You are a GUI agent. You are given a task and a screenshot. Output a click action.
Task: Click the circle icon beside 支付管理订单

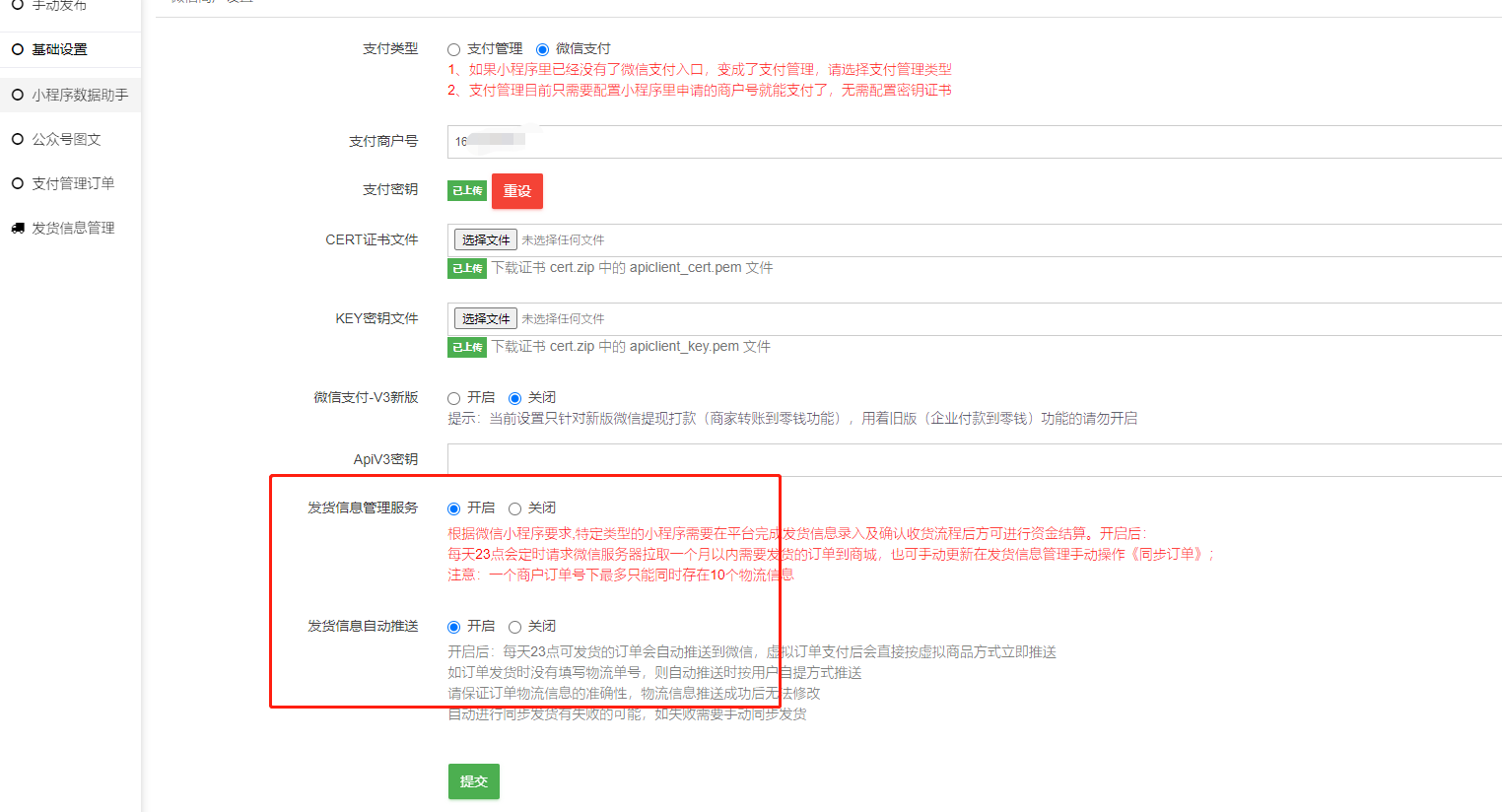coord(18,183)
